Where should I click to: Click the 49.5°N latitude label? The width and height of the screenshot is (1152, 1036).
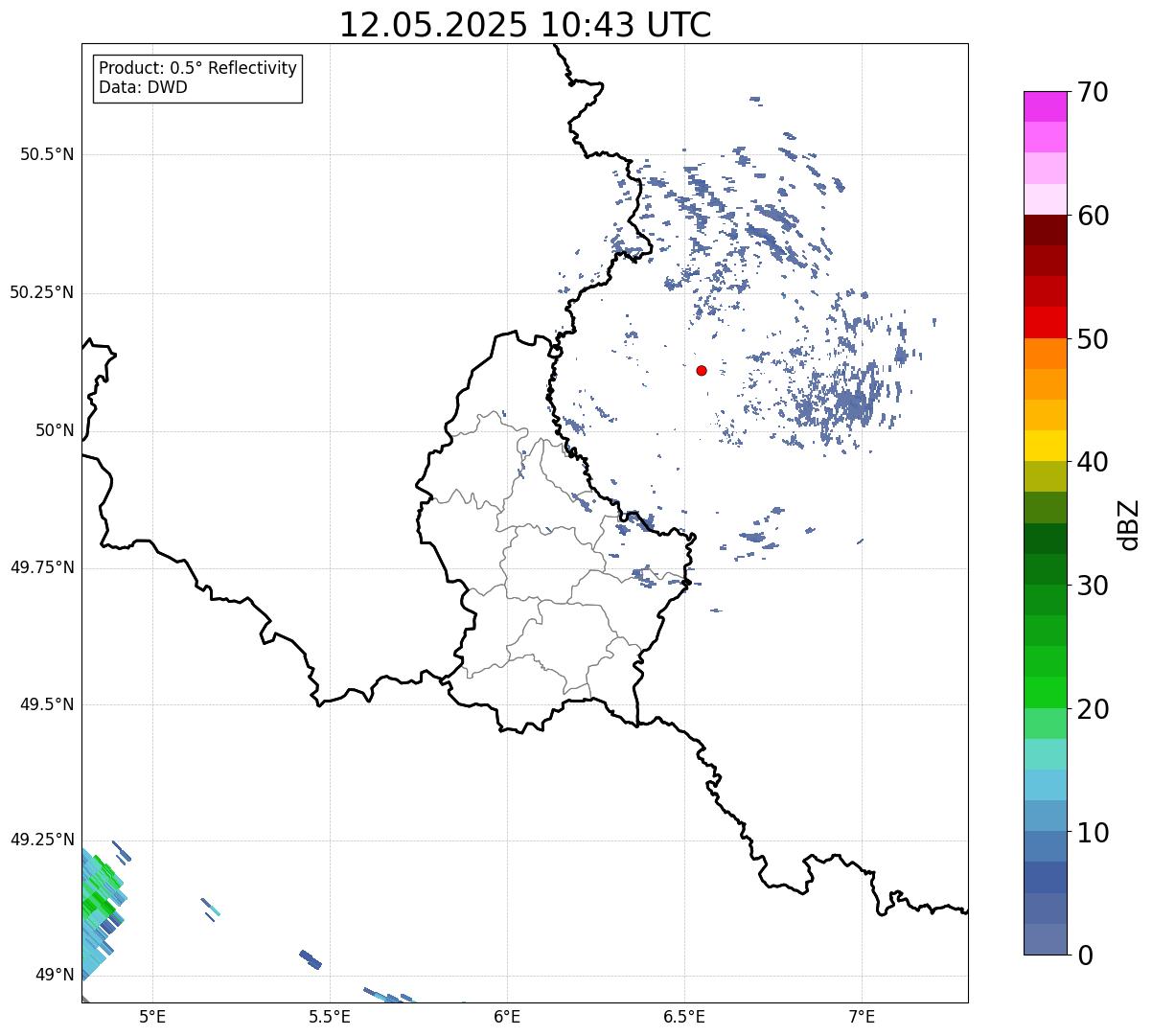47,704
